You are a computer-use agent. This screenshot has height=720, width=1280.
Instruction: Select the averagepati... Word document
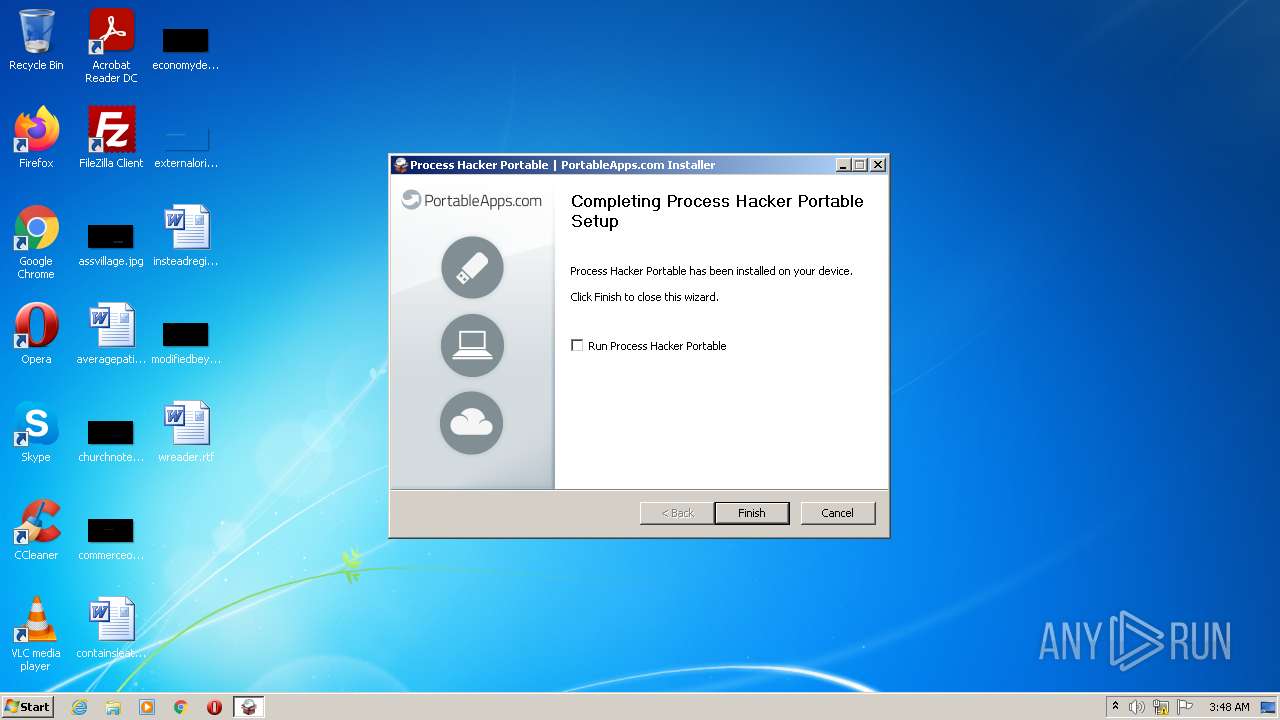coord(111,334)
